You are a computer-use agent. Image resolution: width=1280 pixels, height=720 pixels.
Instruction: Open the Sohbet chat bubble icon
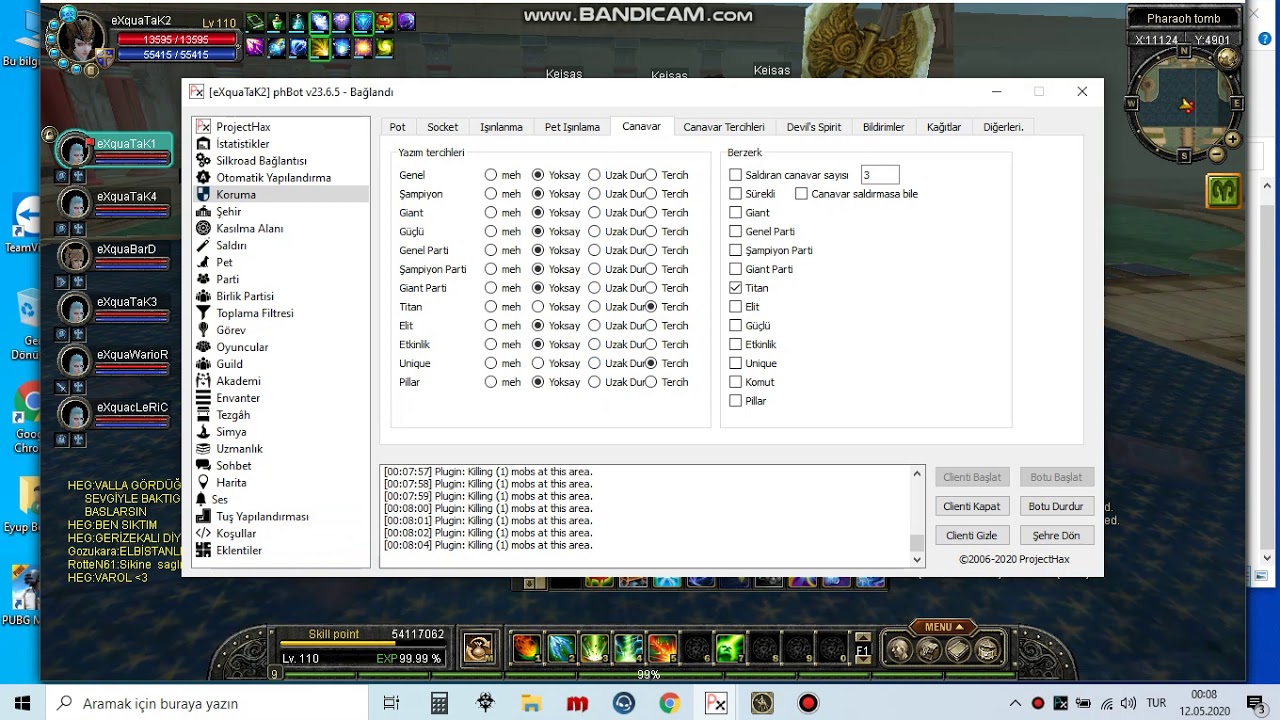coord(204,466)
